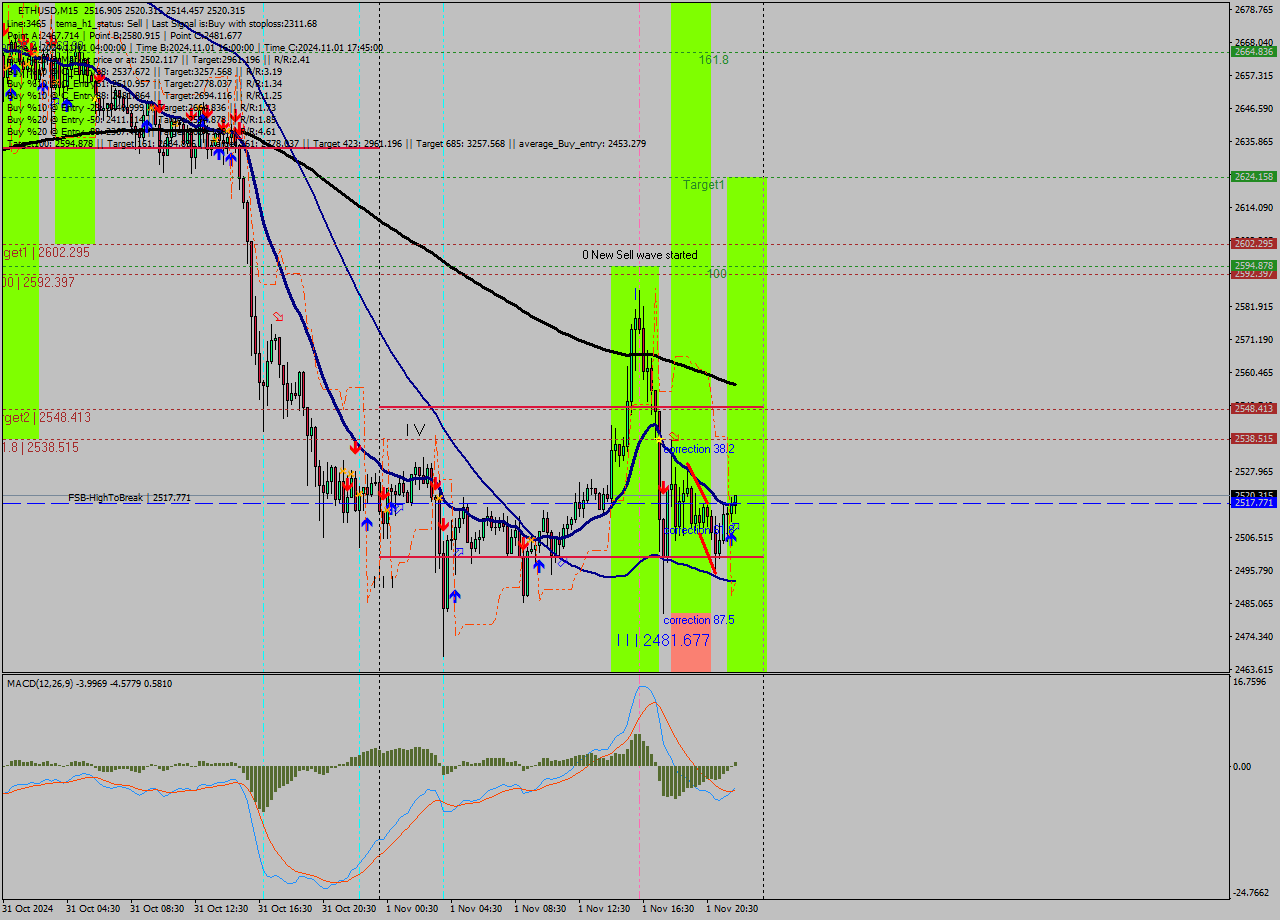
Task: Click the blue 2517.771 price tag
Action: 1252,503
